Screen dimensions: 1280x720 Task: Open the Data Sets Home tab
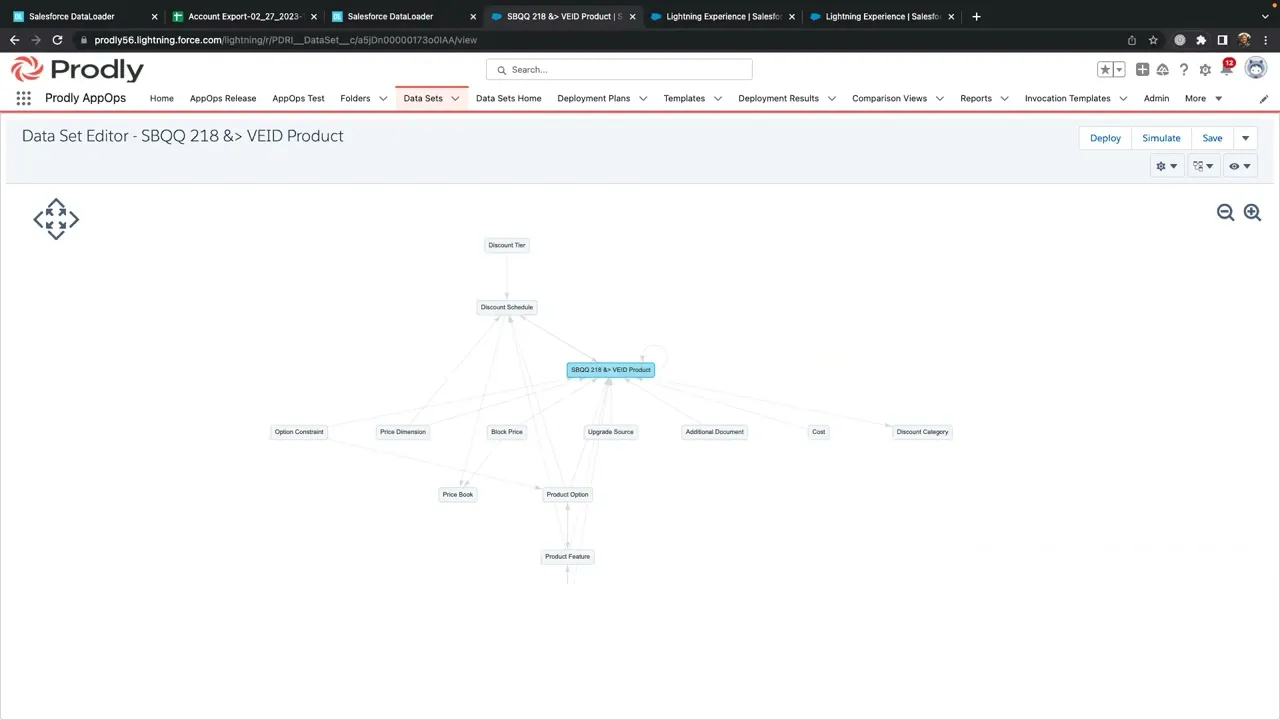(508, 98)
